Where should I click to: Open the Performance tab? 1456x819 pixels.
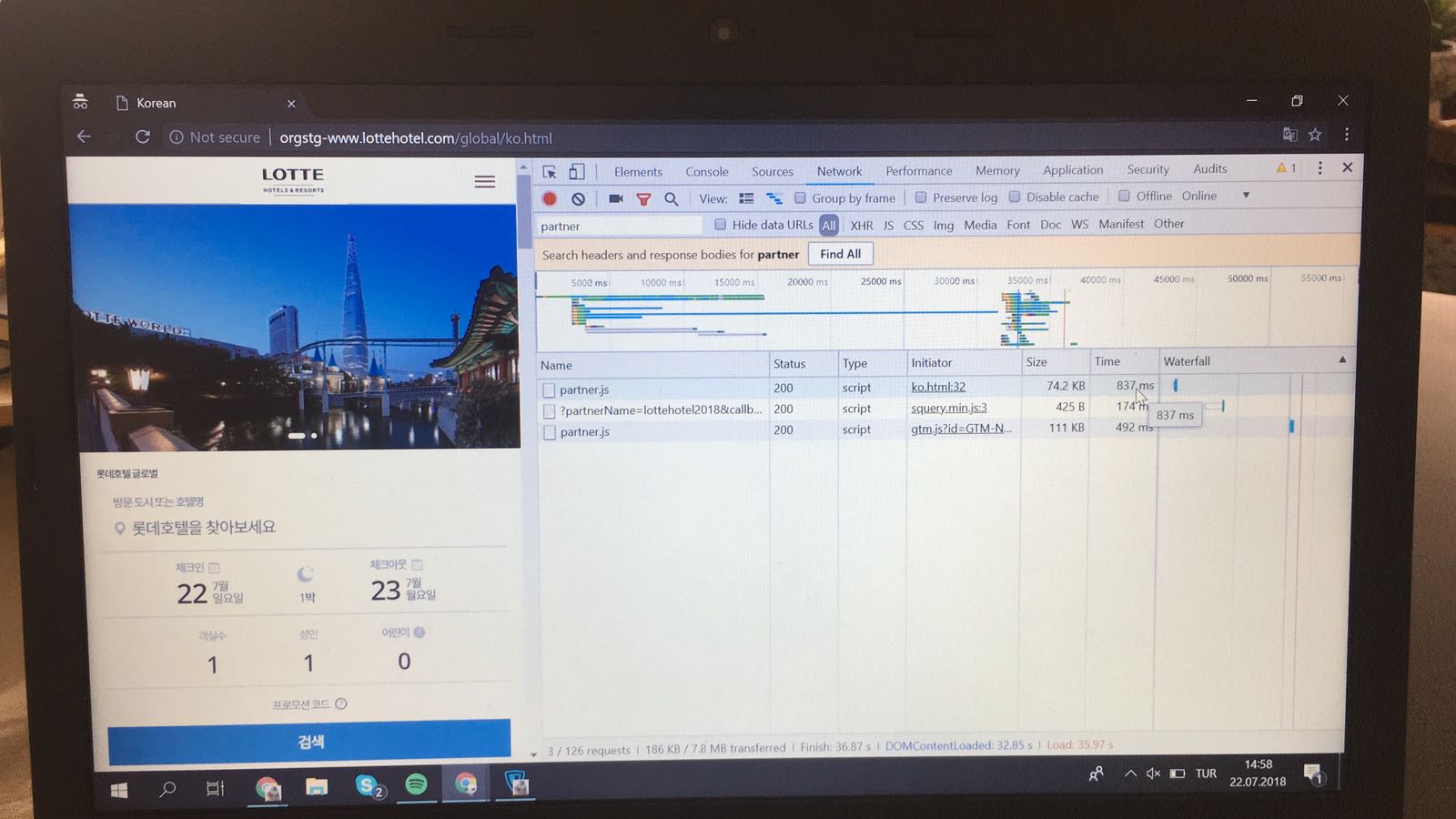(918, 171)
